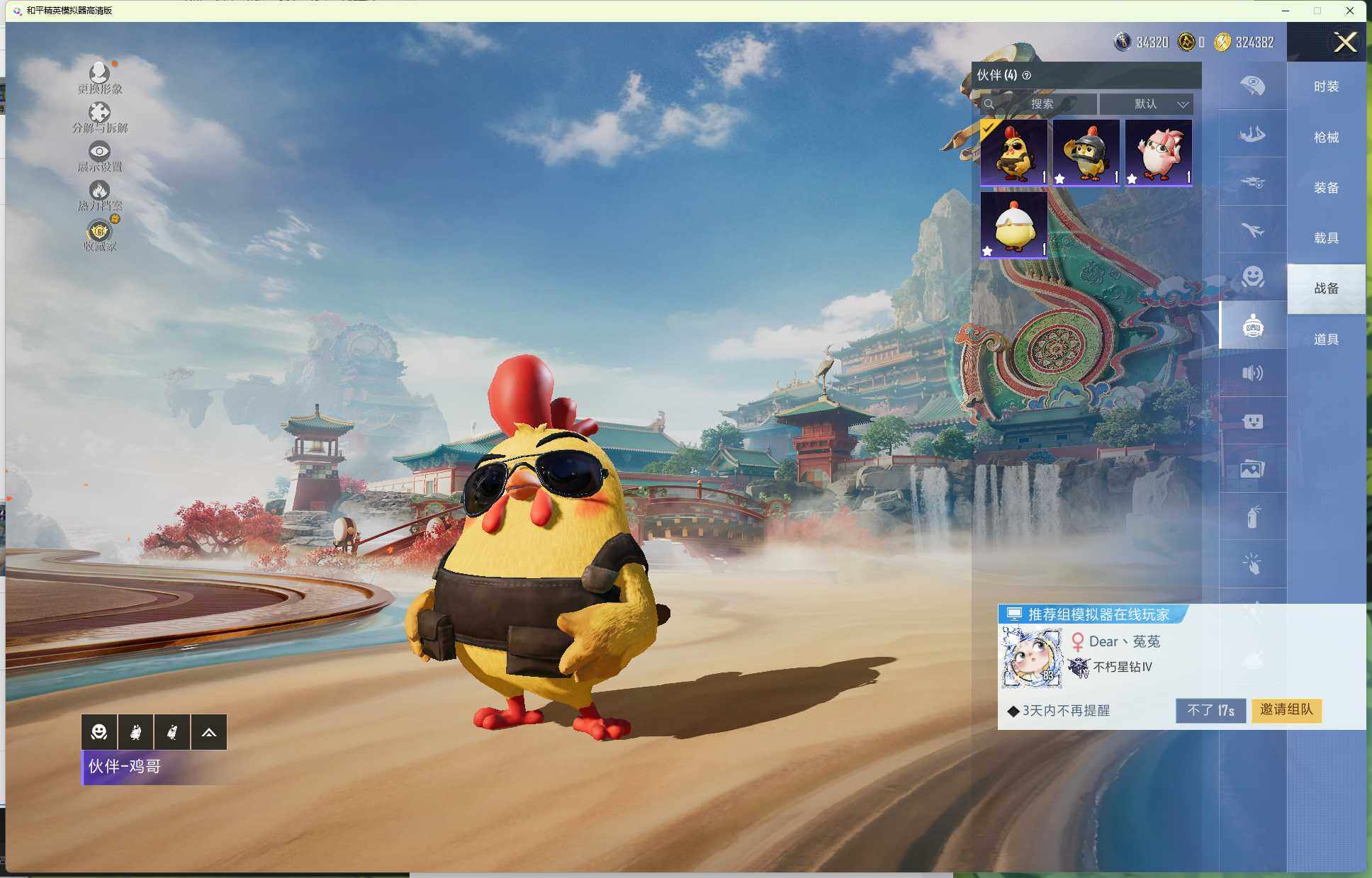Open the speaker voice pack category
1372x878 pixels.
(1252, 373)
